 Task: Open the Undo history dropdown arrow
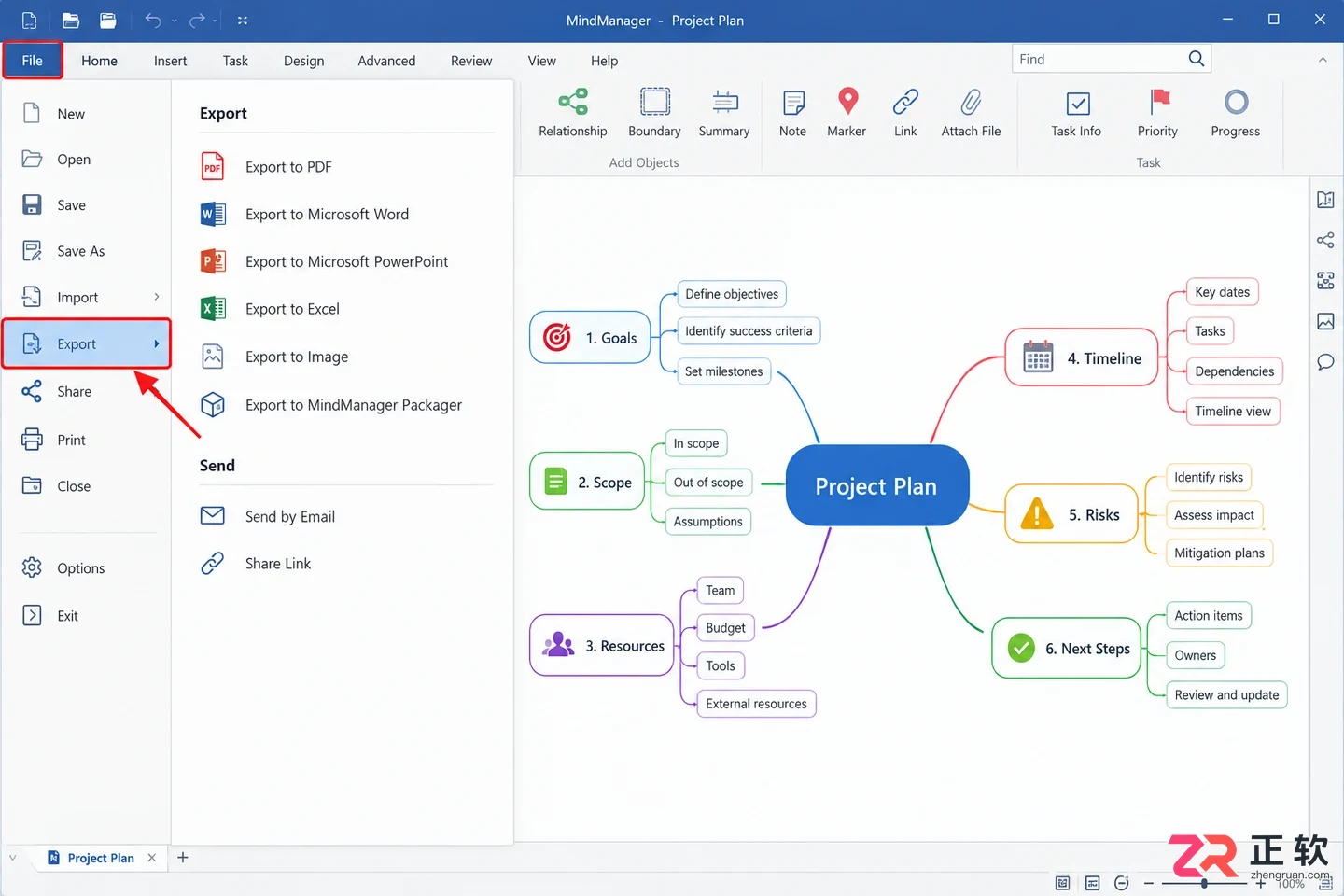pyautogui.click(x=174, y=21)
